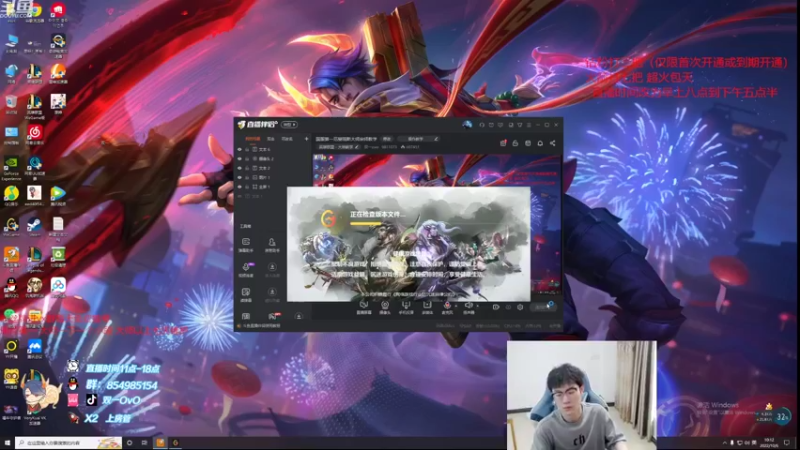Viewport: 800px width, 450px height.
Task: Click the share icon in stream header
Action: pos(553,143)
